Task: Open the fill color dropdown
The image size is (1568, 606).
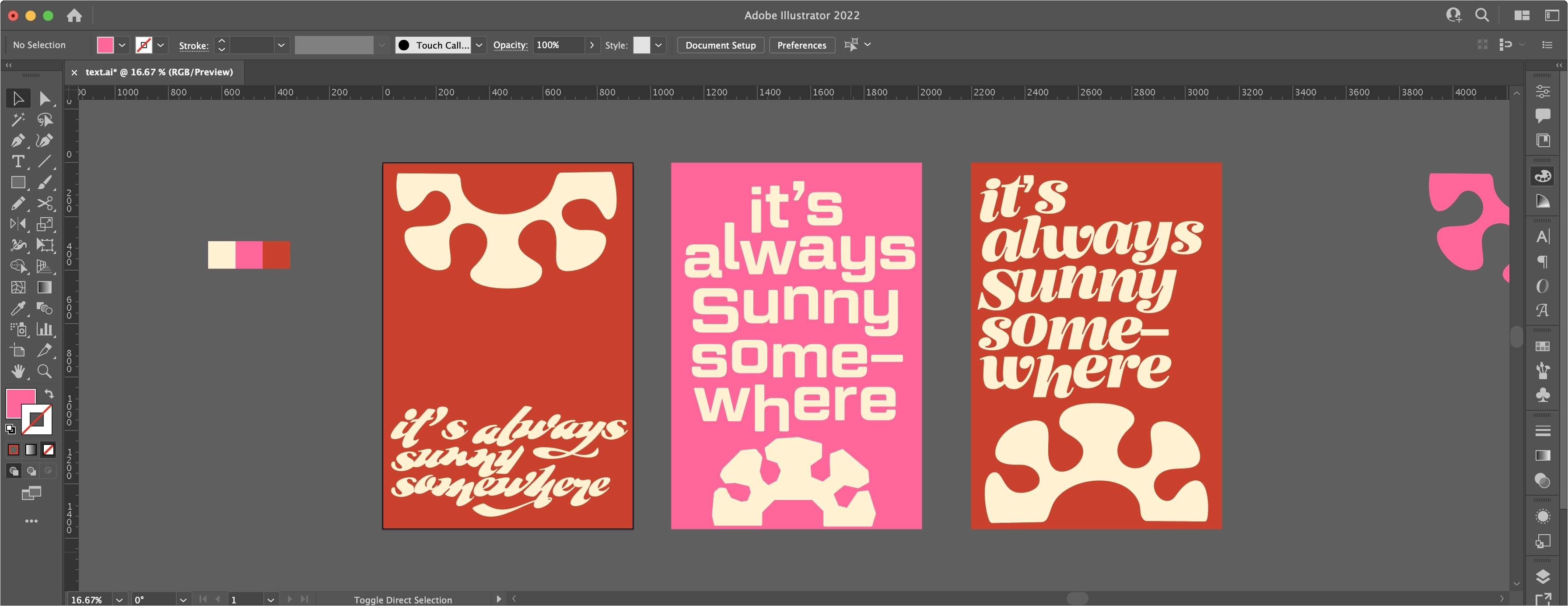Action: [x=122, y=45]
